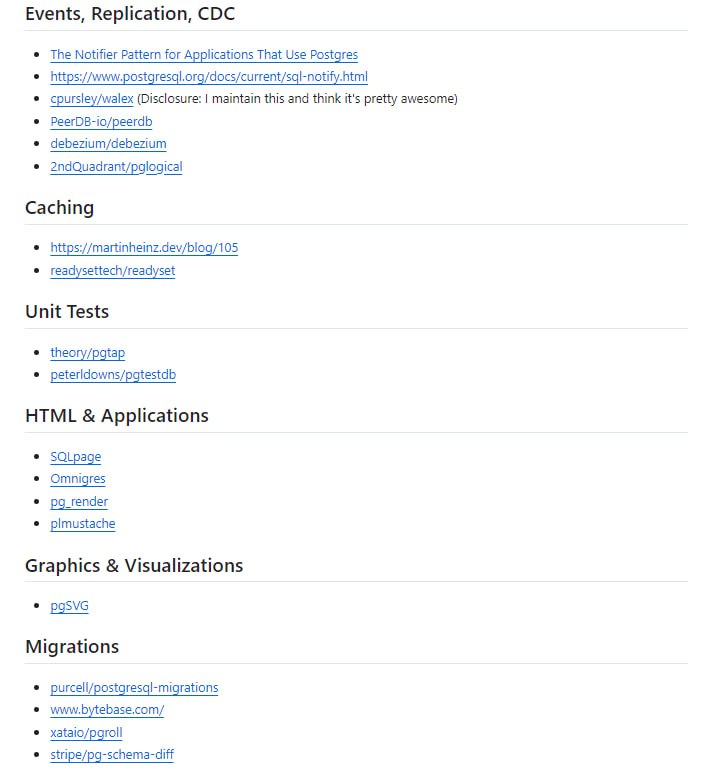The image size is (705, 779).
Task: Open The Notifier Pattern for Applications link
Action: pyautogui.click(x=204, y=55)
